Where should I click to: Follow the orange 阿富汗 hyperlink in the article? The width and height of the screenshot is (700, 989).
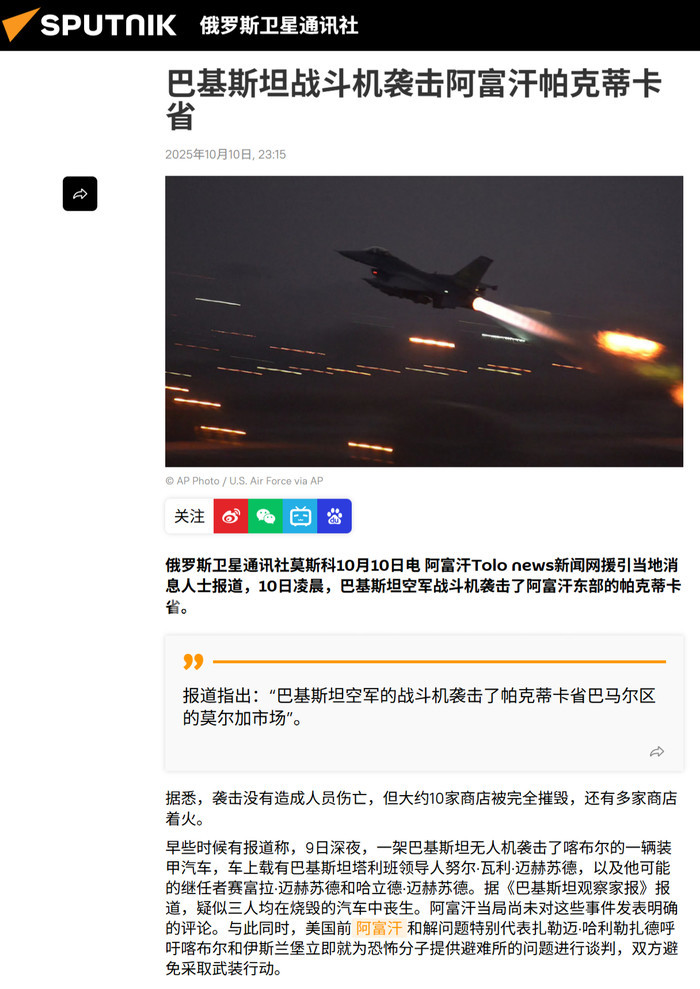378,928
